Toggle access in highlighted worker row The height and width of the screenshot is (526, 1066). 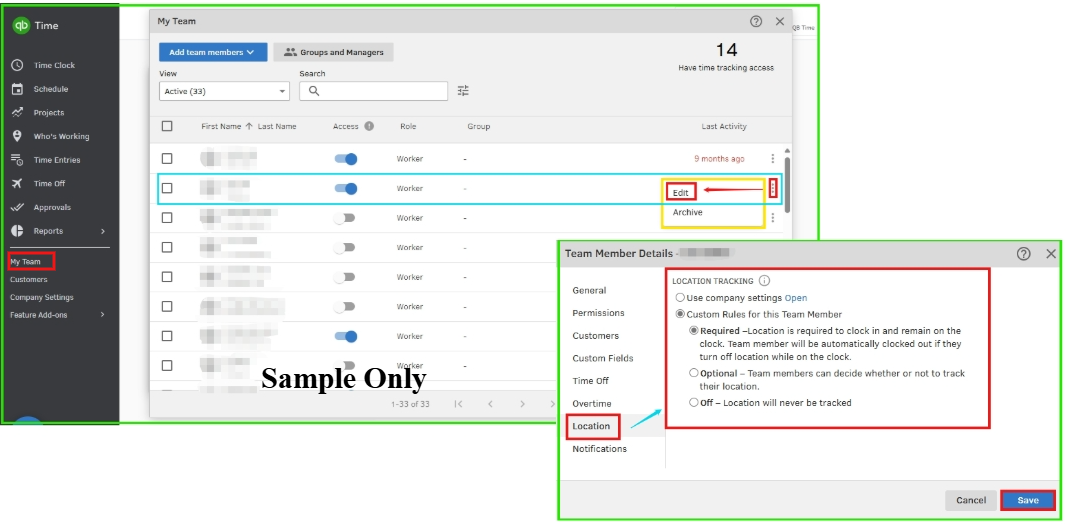346,188
